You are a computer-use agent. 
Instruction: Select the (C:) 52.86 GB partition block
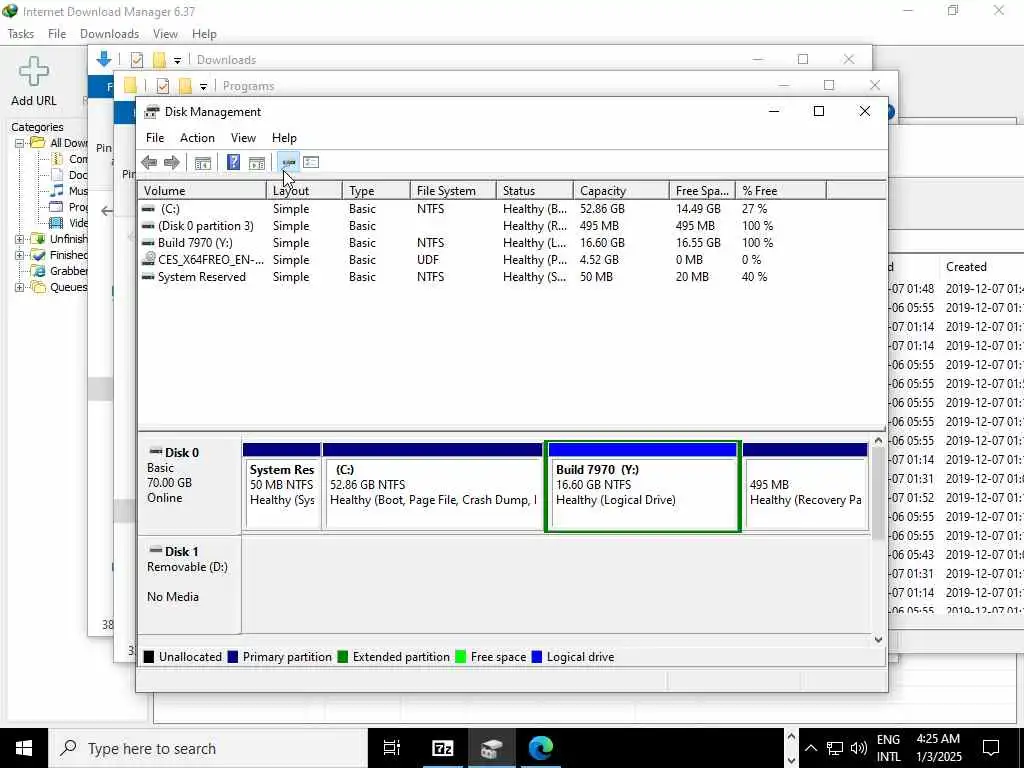click(432, 487)
